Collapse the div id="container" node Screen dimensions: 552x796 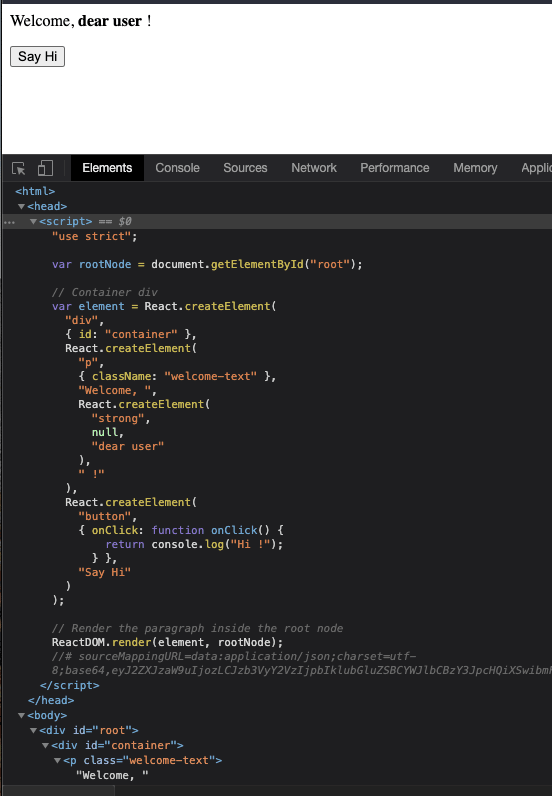coord(46,746)
